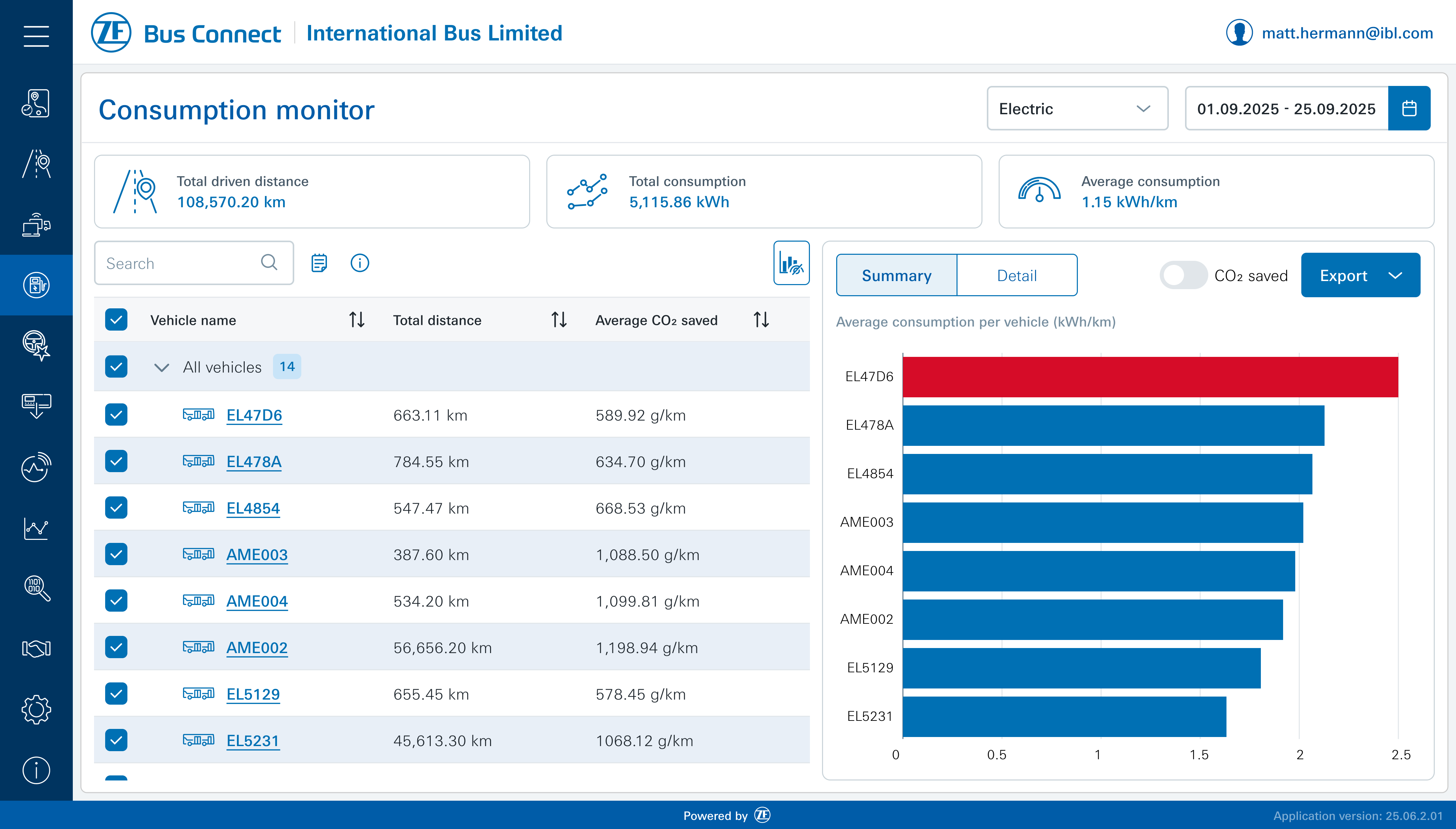This screenshot has width=1456, height=829.
Task: Toggle the chart visibility icon above table
Action: [791, 263]
